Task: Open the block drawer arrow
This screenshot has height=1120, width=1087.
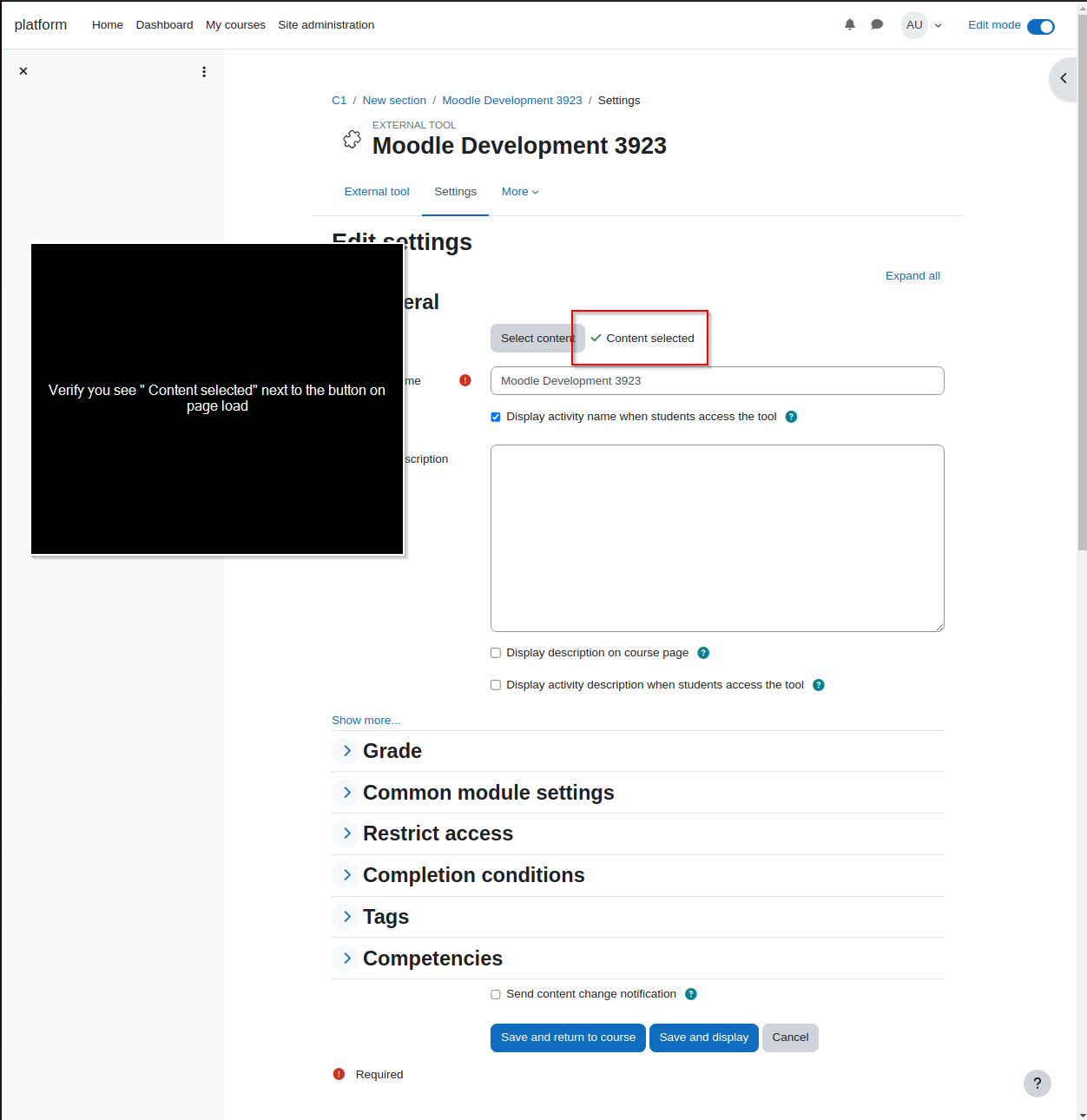Action: click(1064, 78)
